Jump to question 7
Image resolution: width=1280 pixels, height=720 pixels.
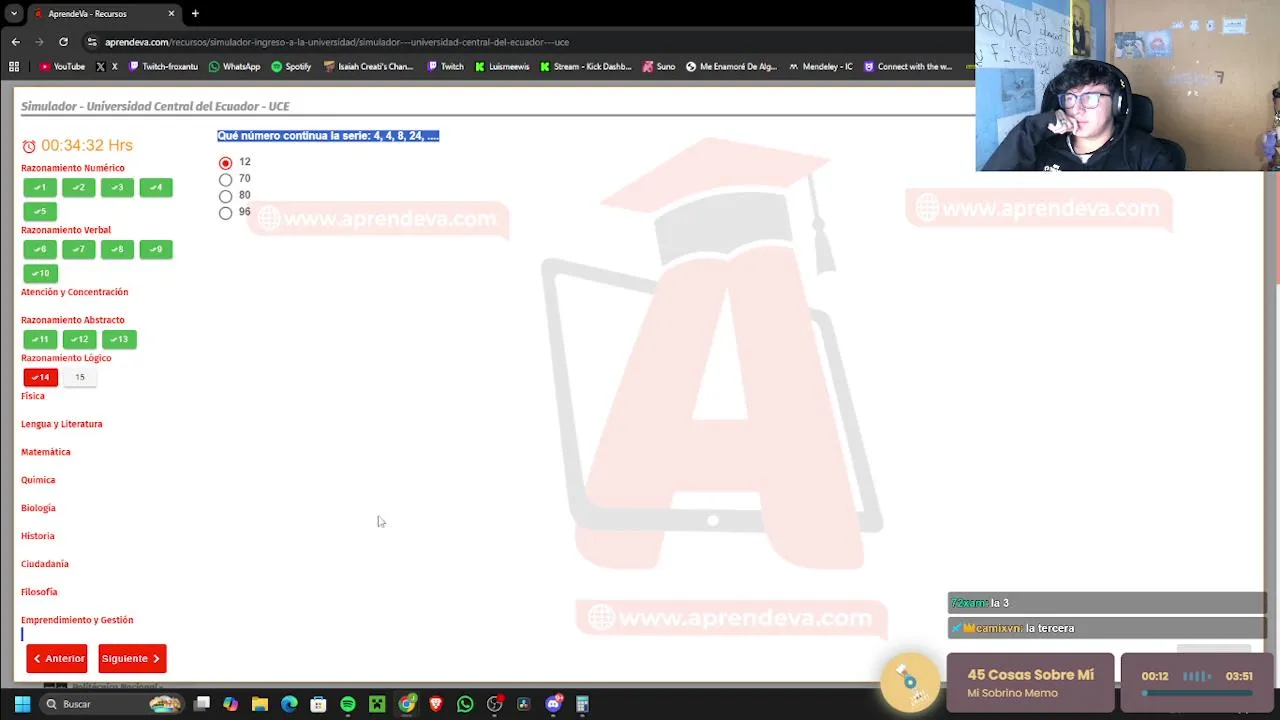tap(79, 249)
